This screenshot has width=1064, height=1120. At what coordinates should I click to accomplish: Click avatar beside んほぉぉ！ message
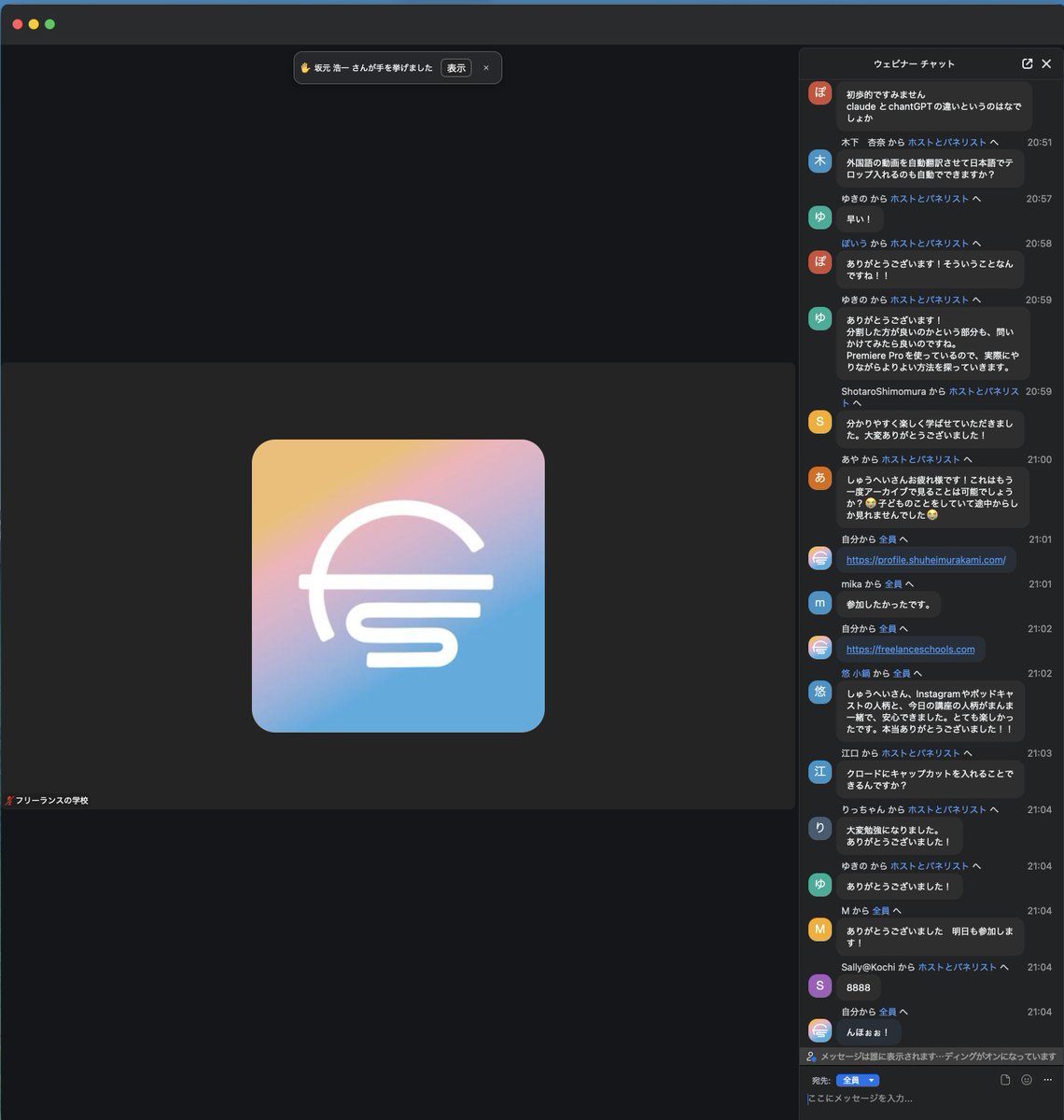coord(819,1030)
